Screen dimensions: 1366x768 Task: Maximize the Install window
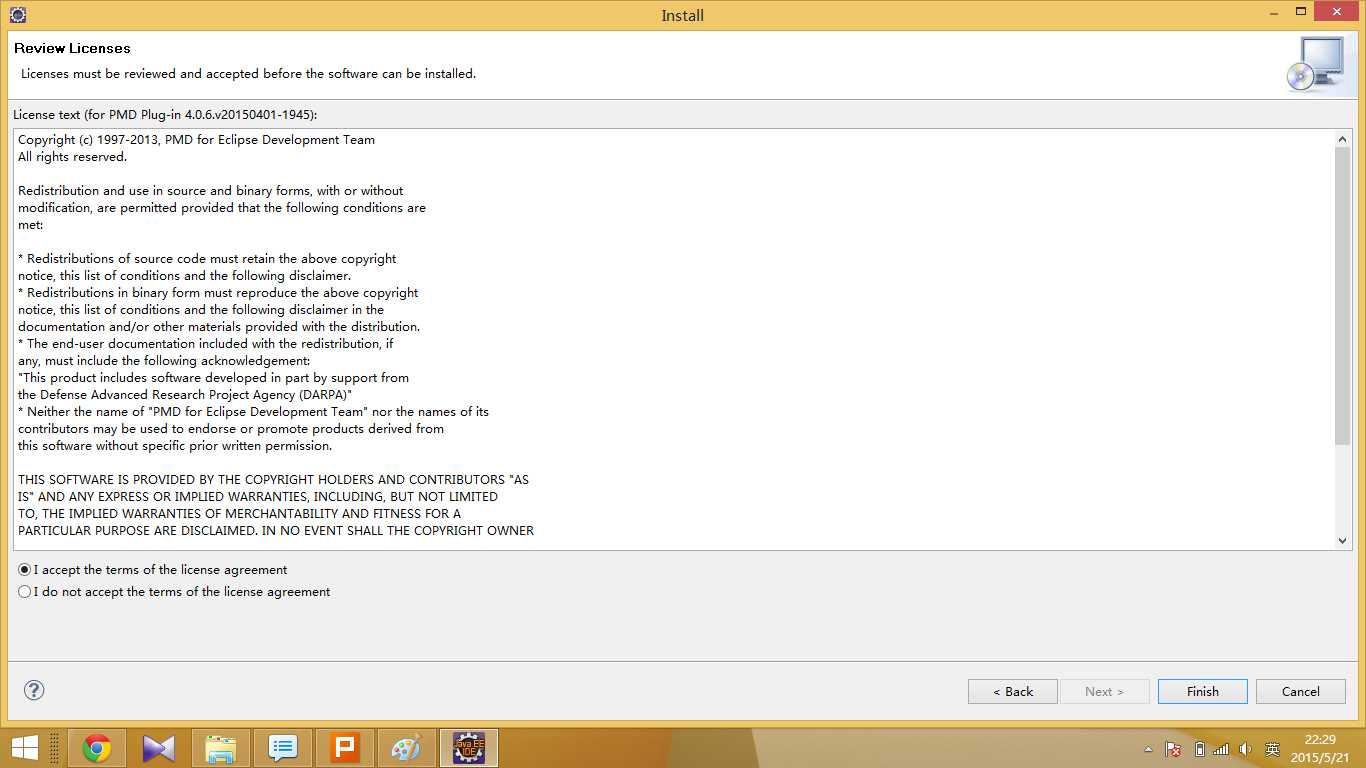[1302, 12]
